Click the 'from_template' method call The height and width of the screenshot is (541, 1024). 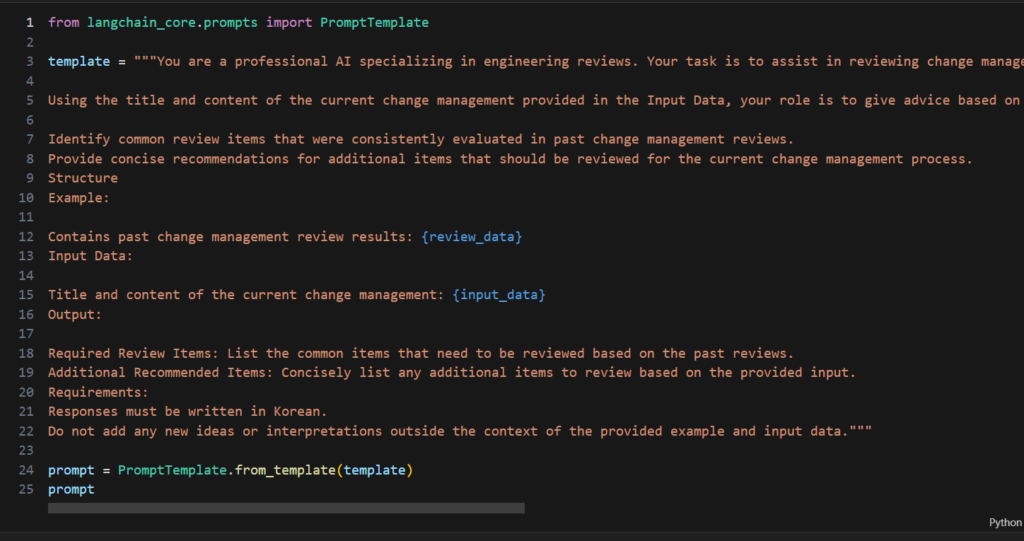(285, 470)
